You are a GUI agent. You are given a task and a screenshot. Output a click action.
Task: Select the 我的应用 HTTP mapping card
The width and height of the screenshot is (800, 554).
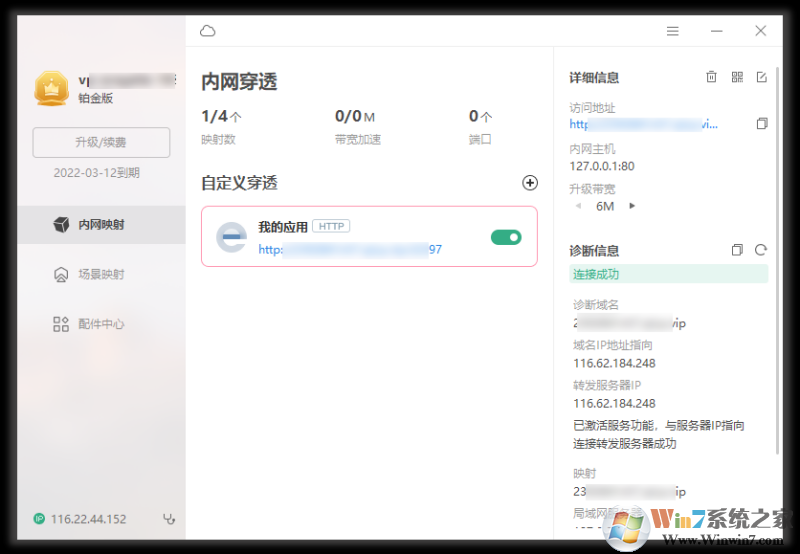[x=369, y=236]
